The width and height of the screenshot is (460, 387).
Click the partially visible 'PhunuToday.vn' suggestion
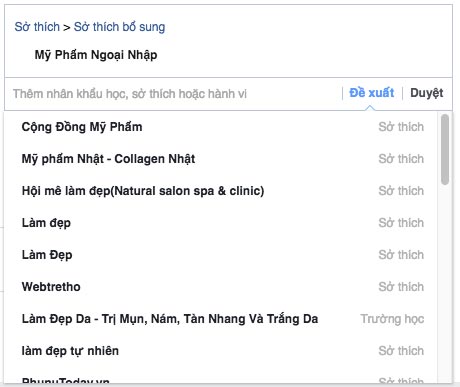coord(221,376)
